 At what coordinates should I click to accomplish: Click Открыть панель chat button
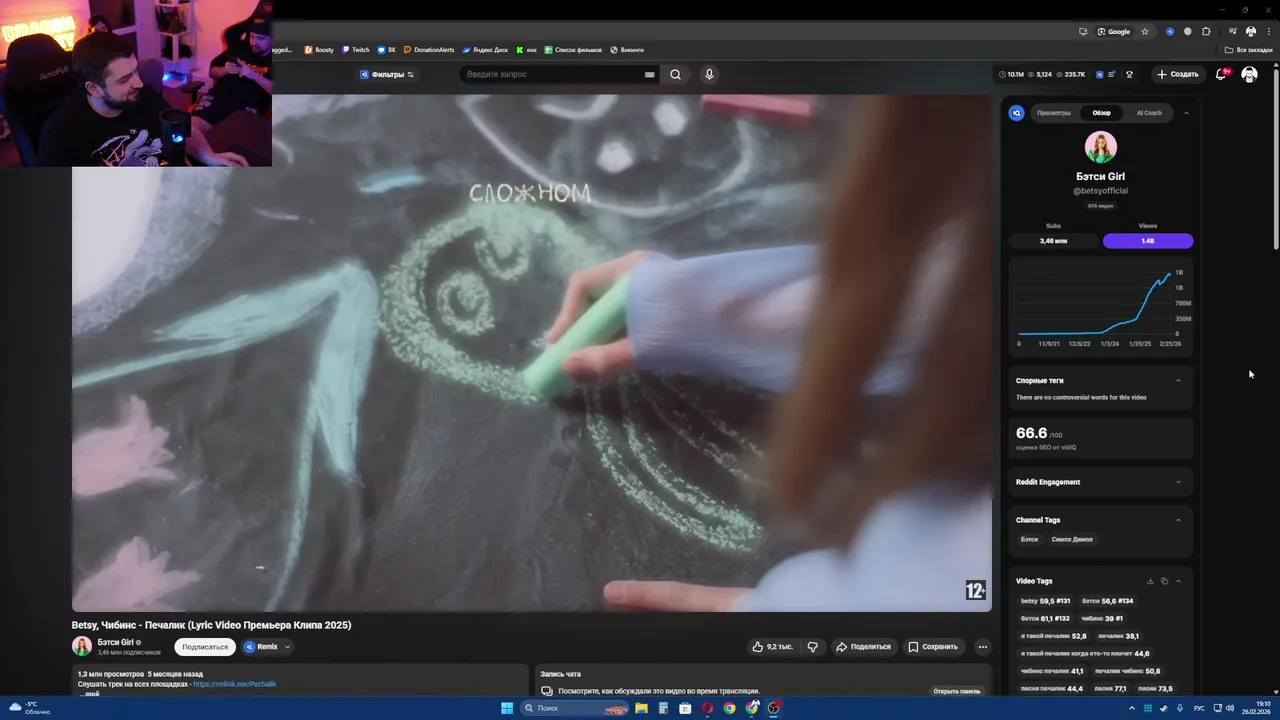click(x=957, y=691)
